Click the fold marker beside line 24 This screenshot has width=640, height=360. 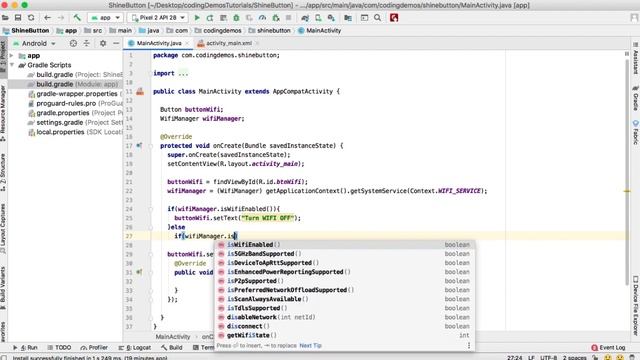point(150,209)
